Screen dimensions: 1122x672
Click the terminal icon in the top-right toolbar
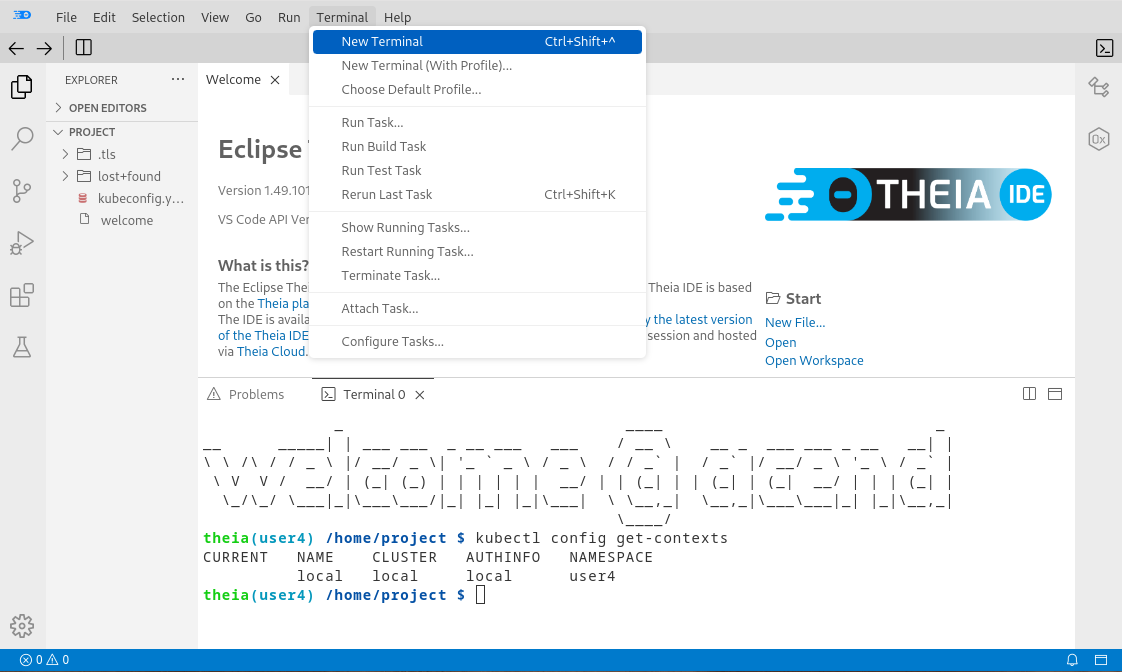[x=1104, y=47]
